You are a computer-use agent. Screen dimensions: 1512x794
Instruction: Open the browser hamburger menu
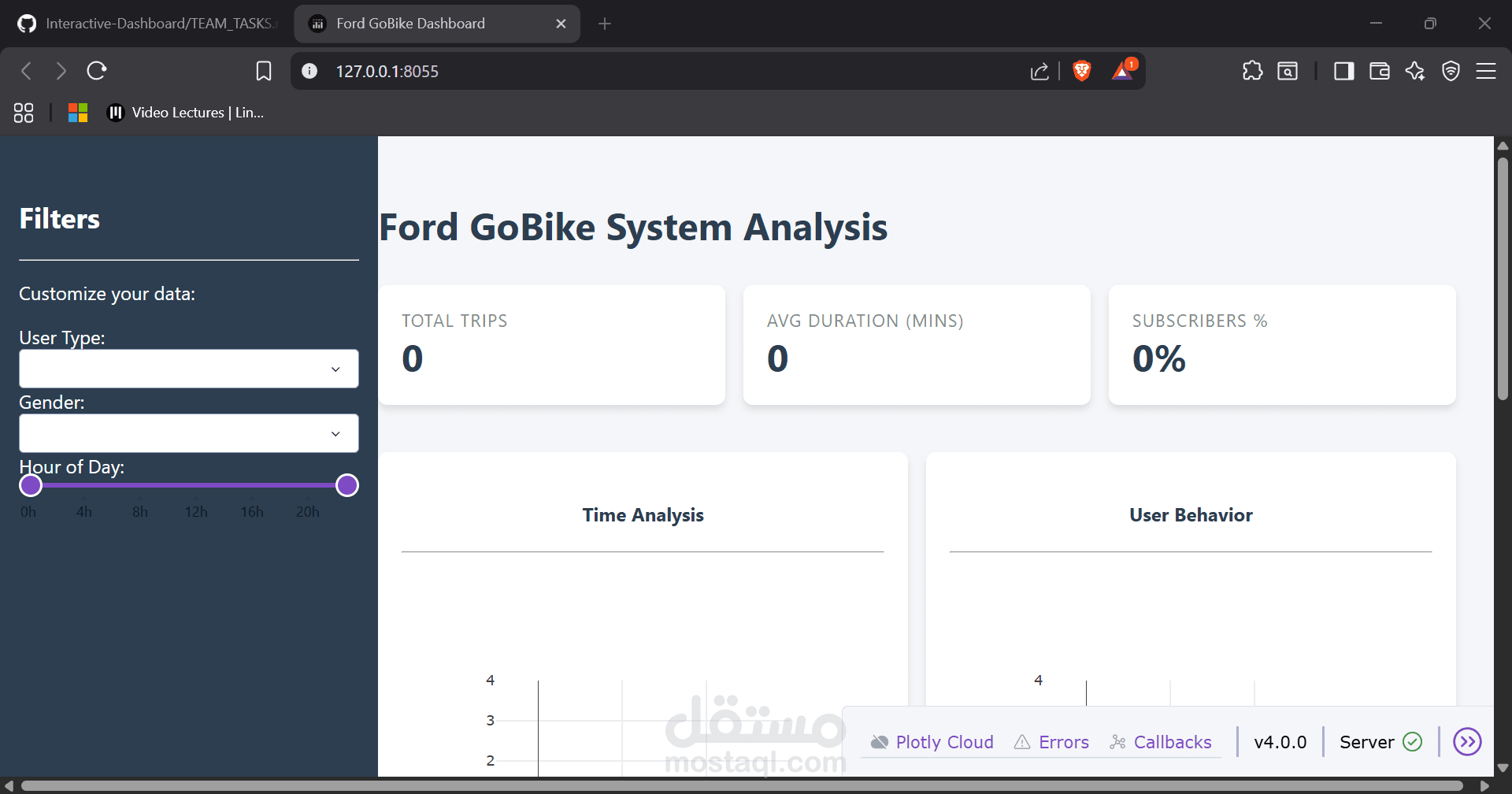click(x=1487, y=71)
